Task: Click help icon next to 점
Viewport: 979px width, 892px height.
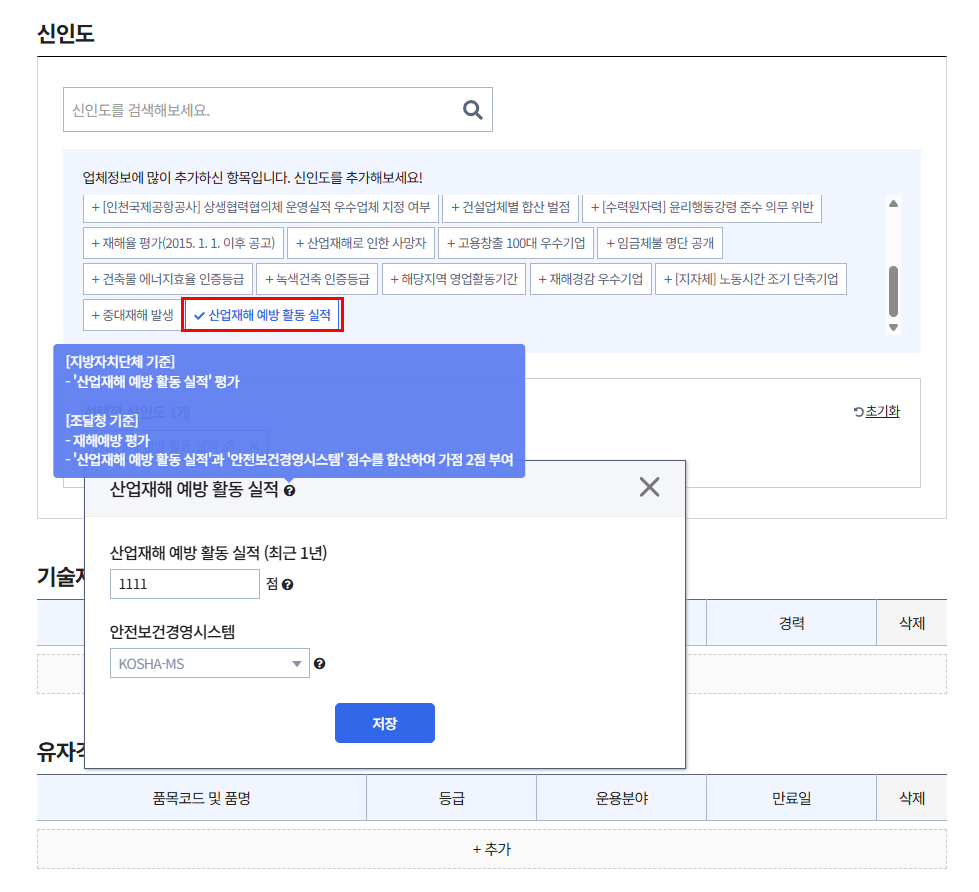Action: (x=287, y=585)
